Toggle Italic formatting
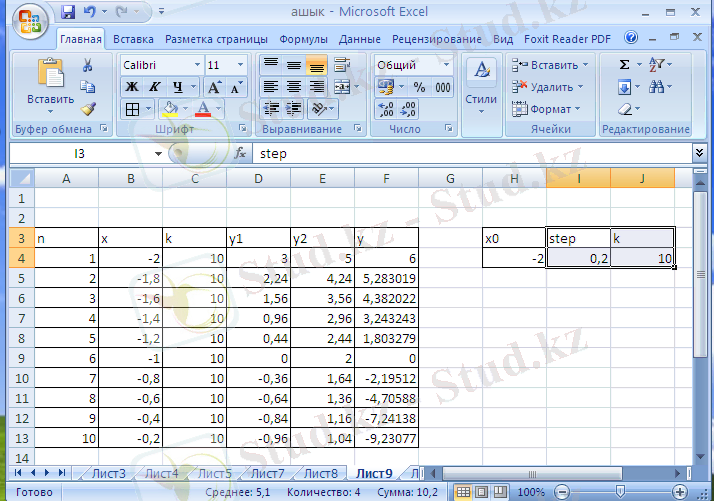714x501 pixels. coord(154,87)
